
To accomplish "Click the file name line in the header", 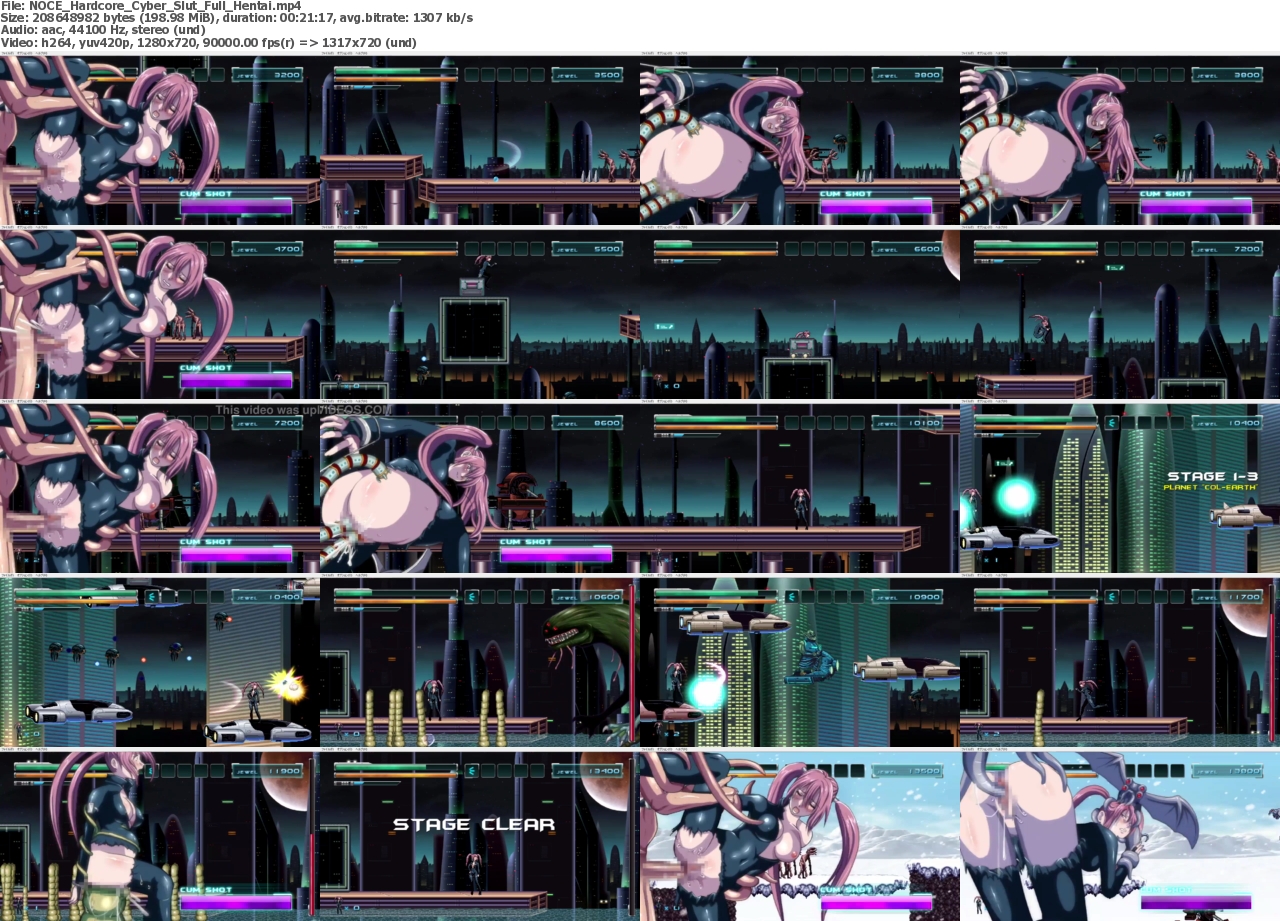I will 151,6.
